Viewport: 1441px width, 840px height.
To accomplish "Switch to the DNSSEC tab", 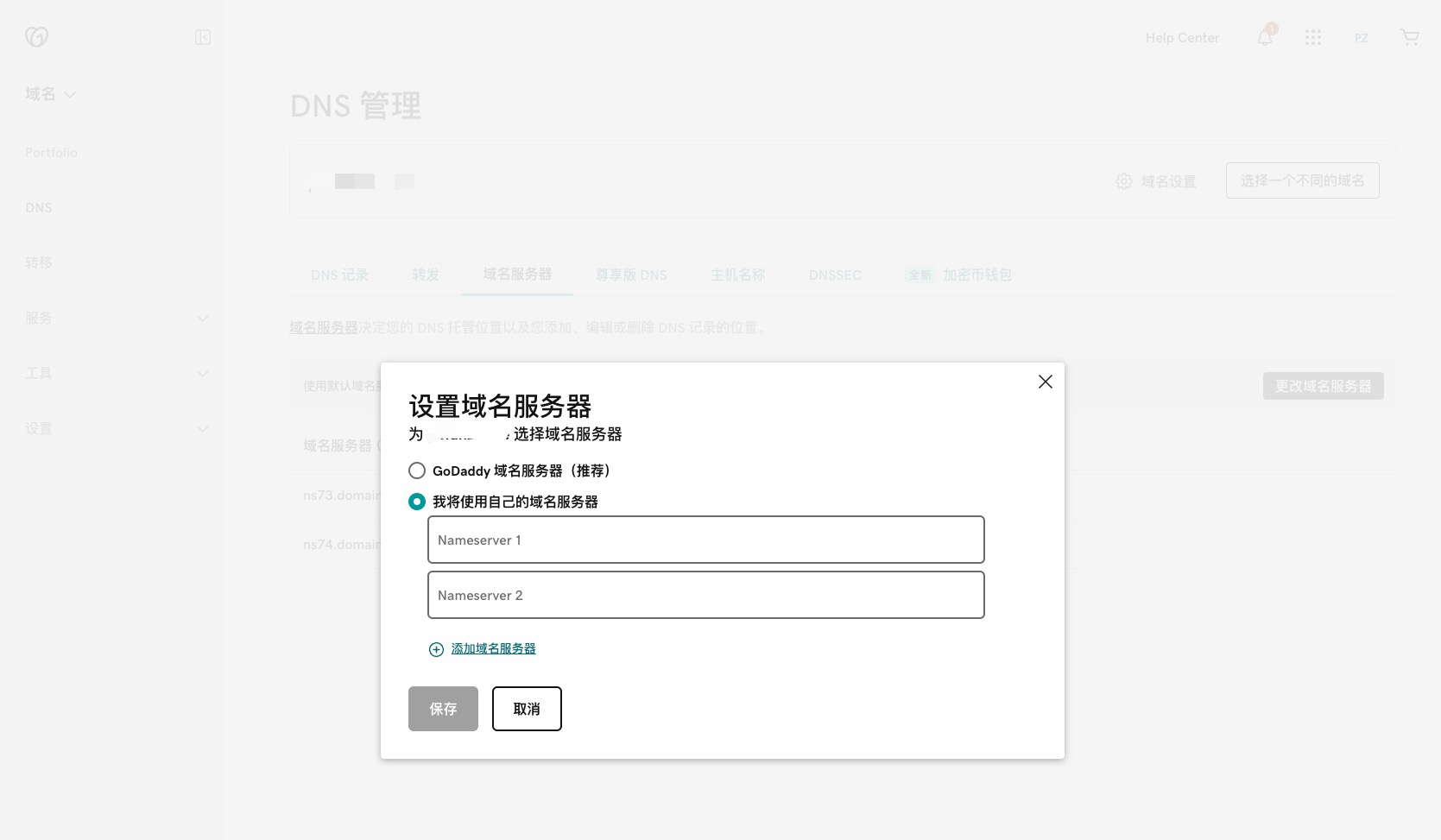I will (x=834, y=275).
